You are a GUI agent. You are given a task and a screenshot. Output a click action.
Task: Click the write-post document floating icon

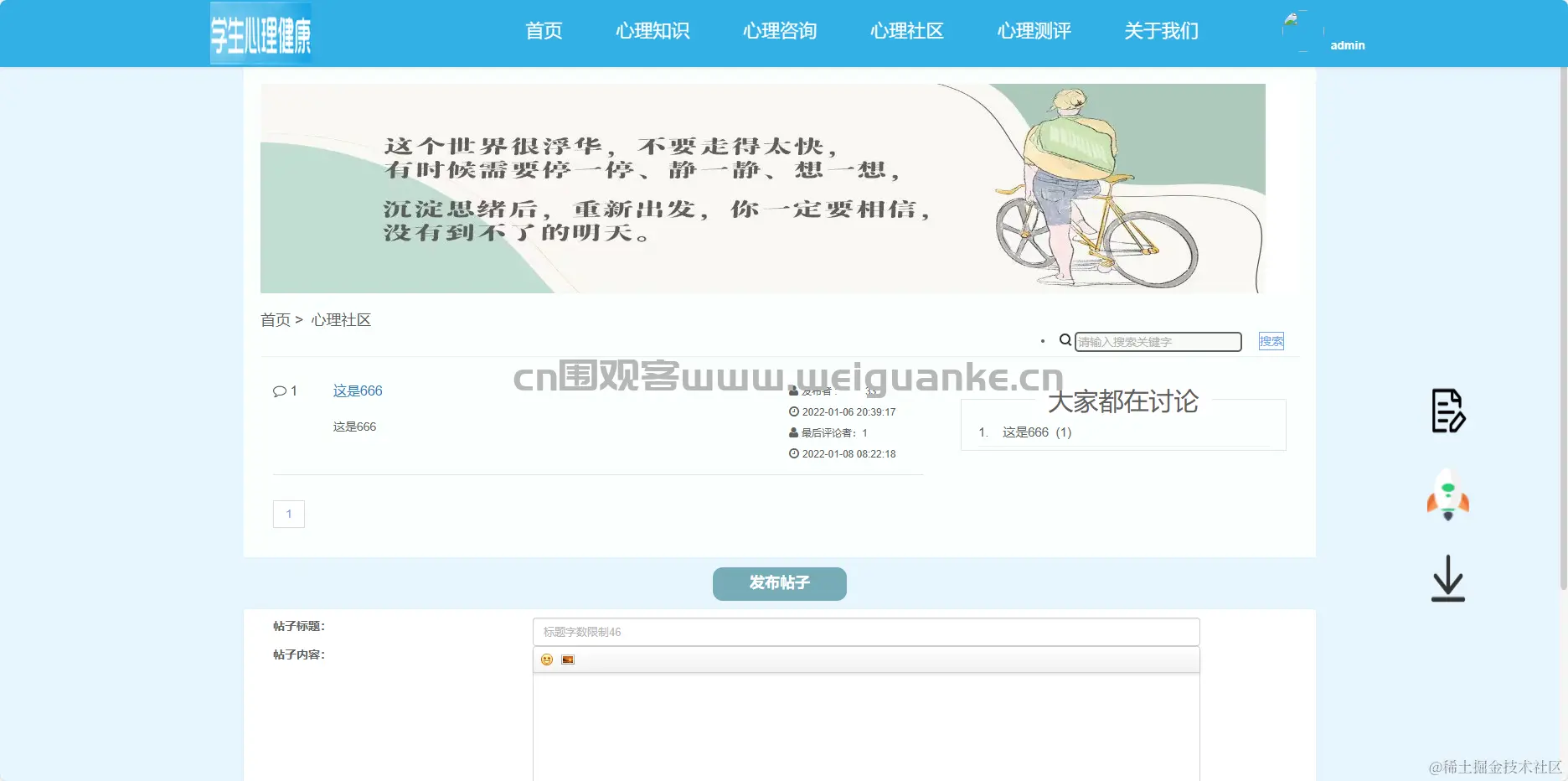(x=1448, y=411)
